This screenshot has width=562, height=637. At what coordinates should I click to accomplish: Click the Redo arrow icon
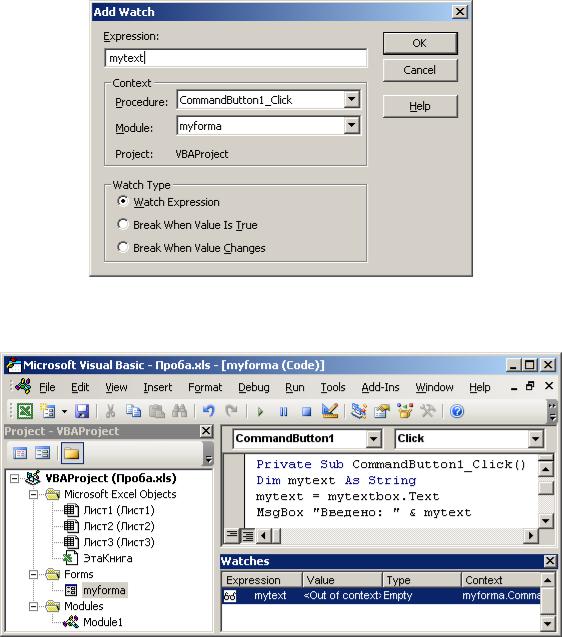click(232, 411)
